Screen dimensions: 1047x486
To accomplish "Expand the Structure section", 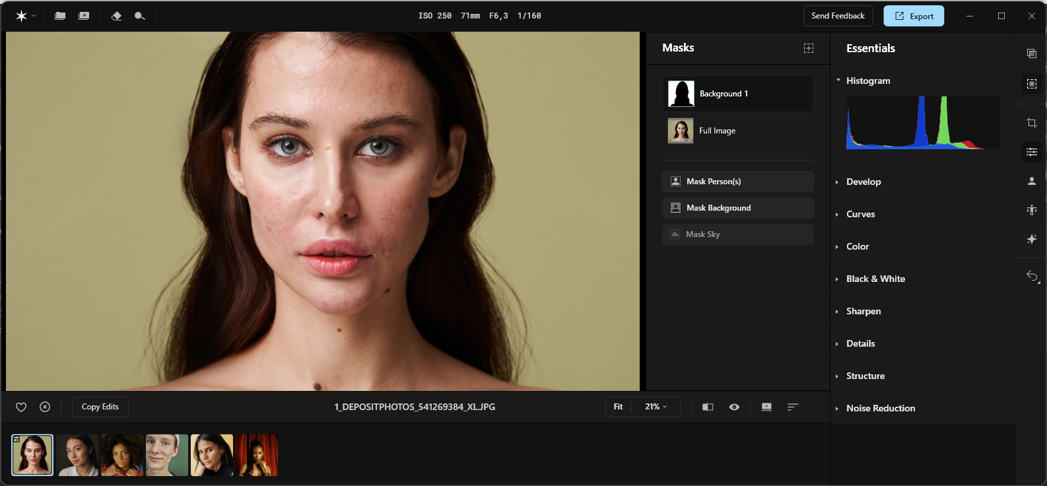I will click(923, 376).
